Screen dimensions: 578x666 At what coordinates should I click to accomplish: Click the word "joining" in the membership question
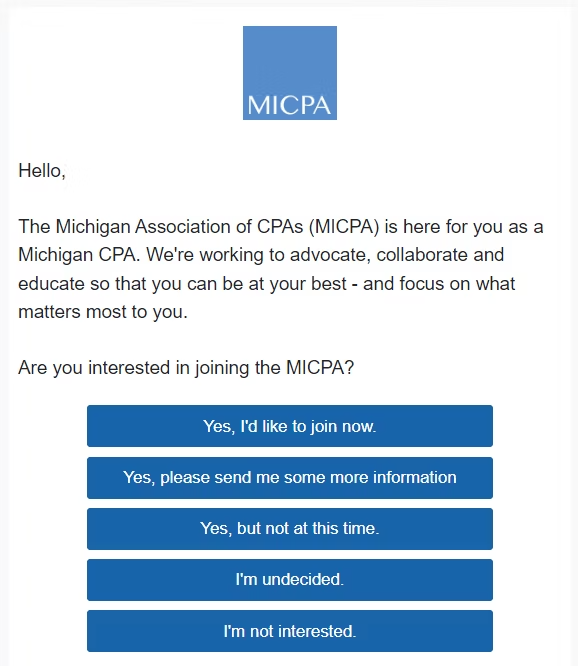222,368
